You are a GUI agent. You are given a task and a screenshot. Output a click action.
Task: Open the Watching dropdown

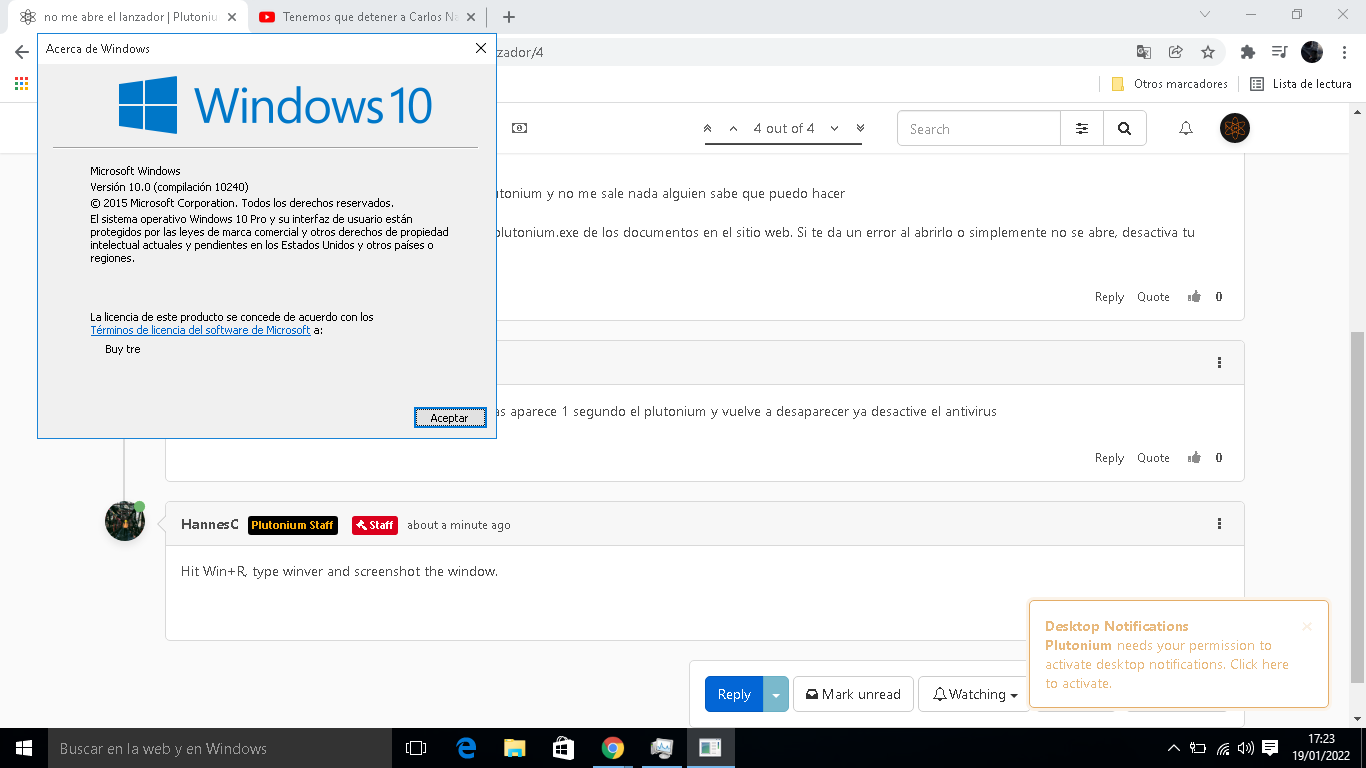pos(975,694)
